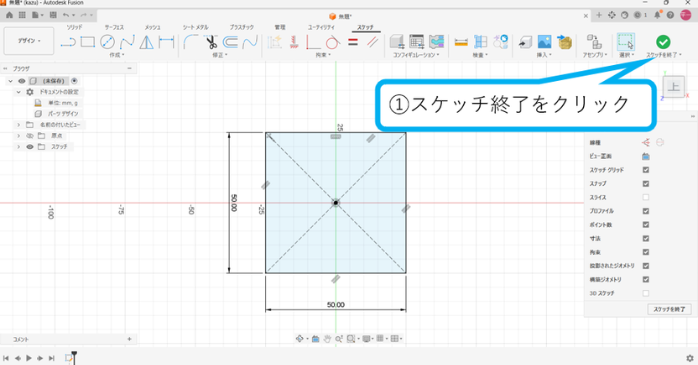Click the Look At icon in palette

[645, 156]
